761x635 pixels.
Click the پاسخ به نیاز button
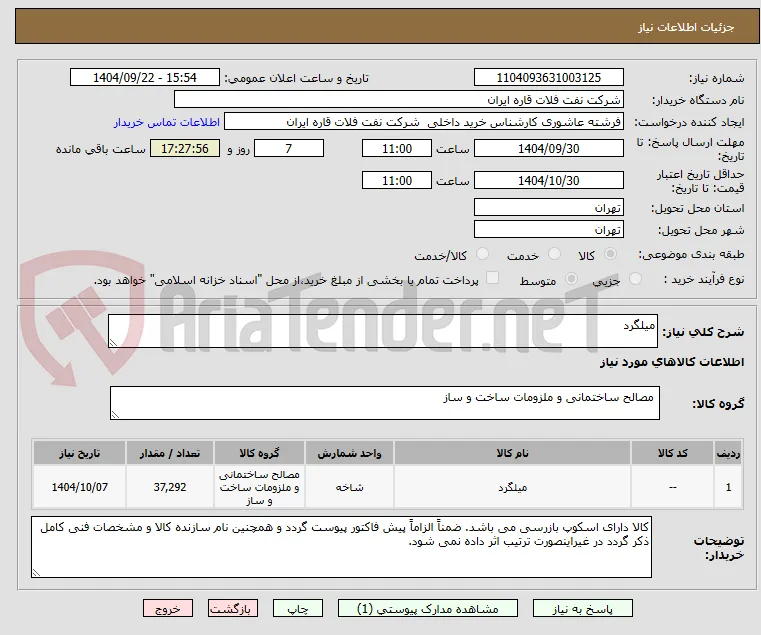click(x=582, y=608)
